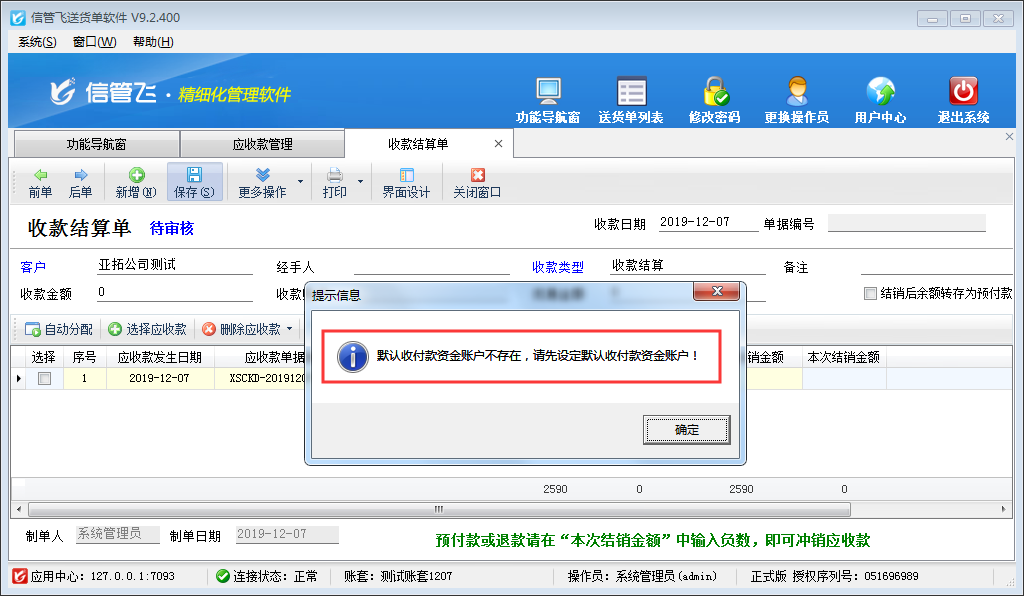Expand the 删除应收款 dropdown arrow

[x=289, y=329]
